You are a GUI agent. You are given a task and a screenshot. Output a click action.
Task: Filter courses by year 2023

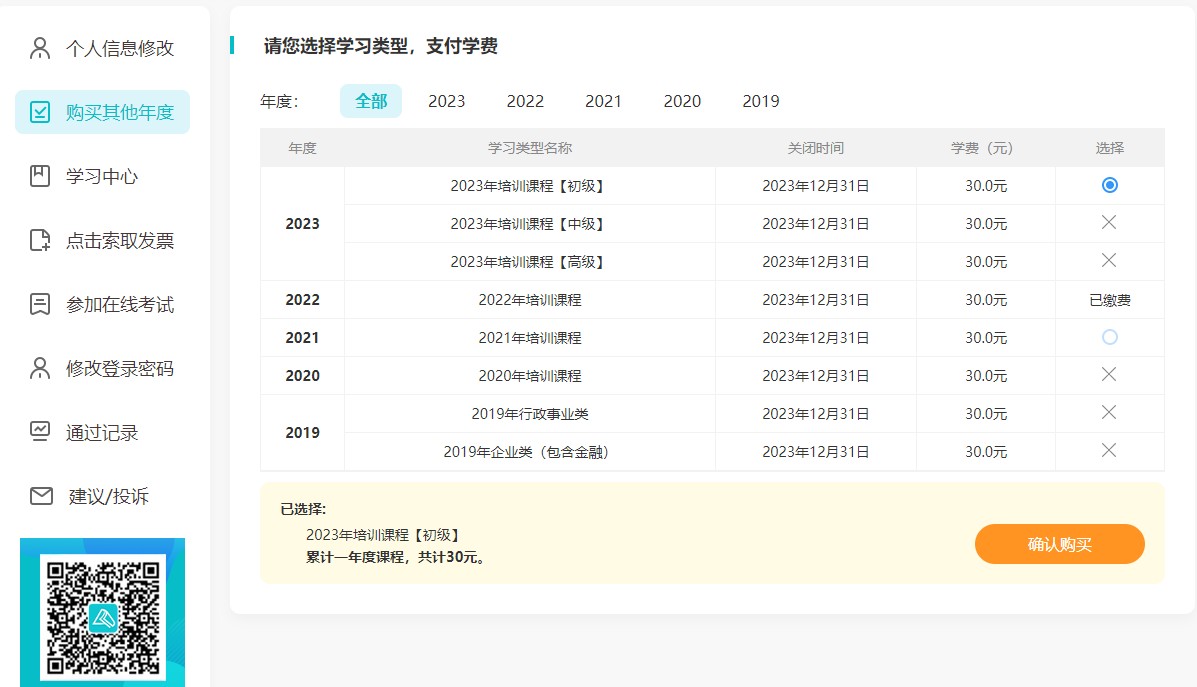tap(446, 101)
